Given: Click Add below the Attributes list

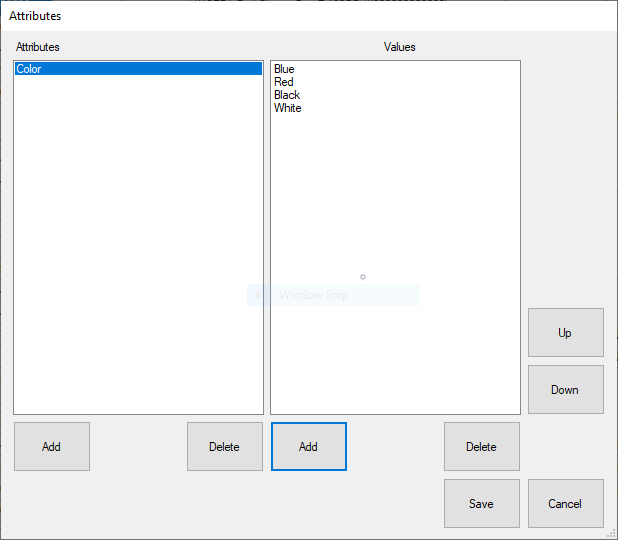Looking at the screenshot, I should (51, 446).
